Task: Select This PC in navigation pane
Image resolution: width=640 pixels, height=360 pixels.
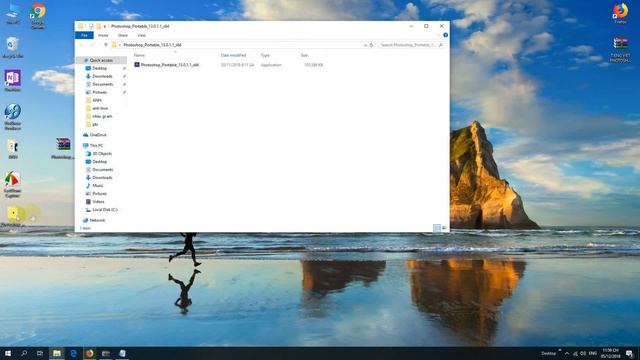Action: click(96, 145)
